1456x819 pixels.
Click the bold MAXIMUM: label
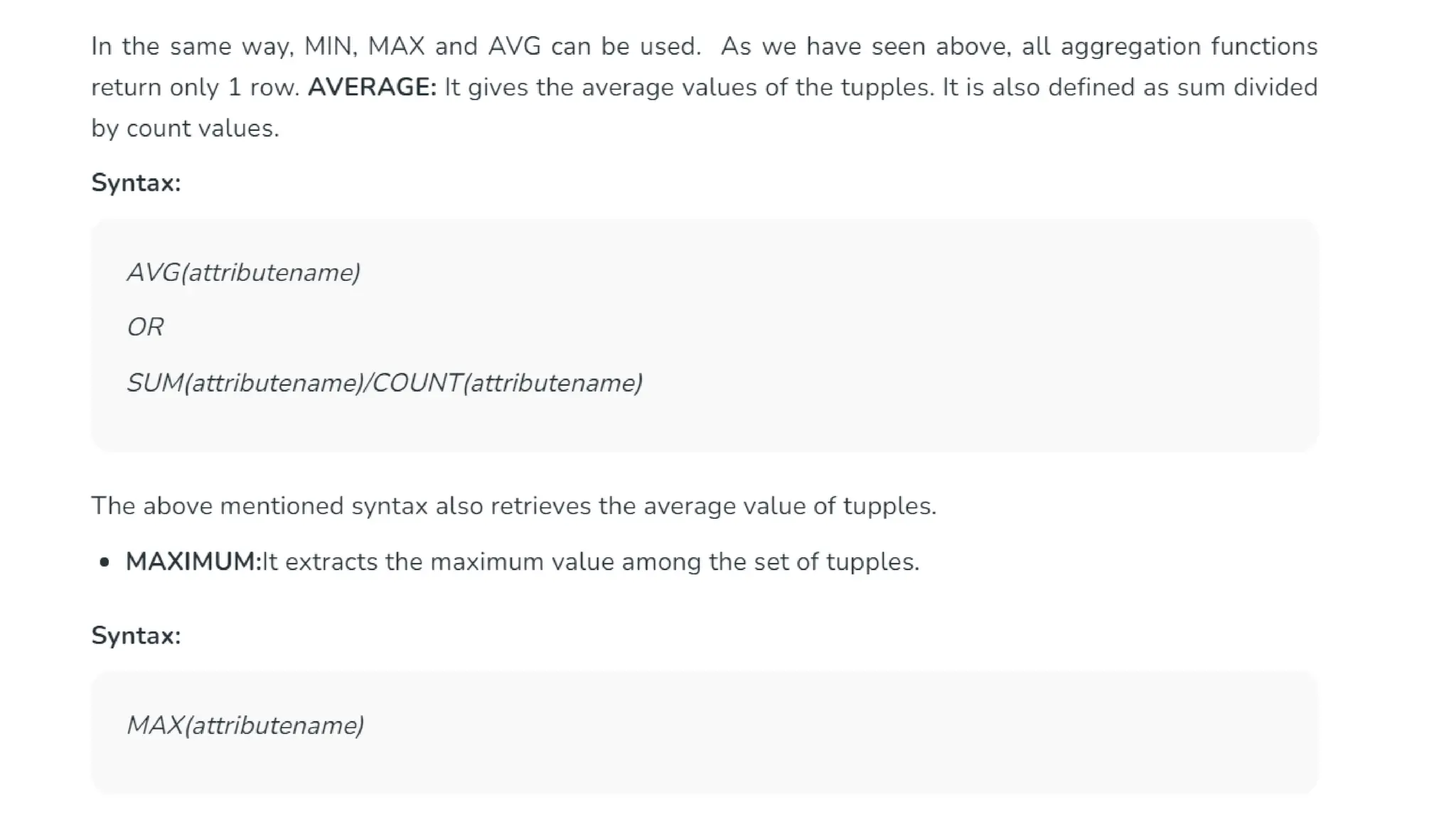pos(193,562)
